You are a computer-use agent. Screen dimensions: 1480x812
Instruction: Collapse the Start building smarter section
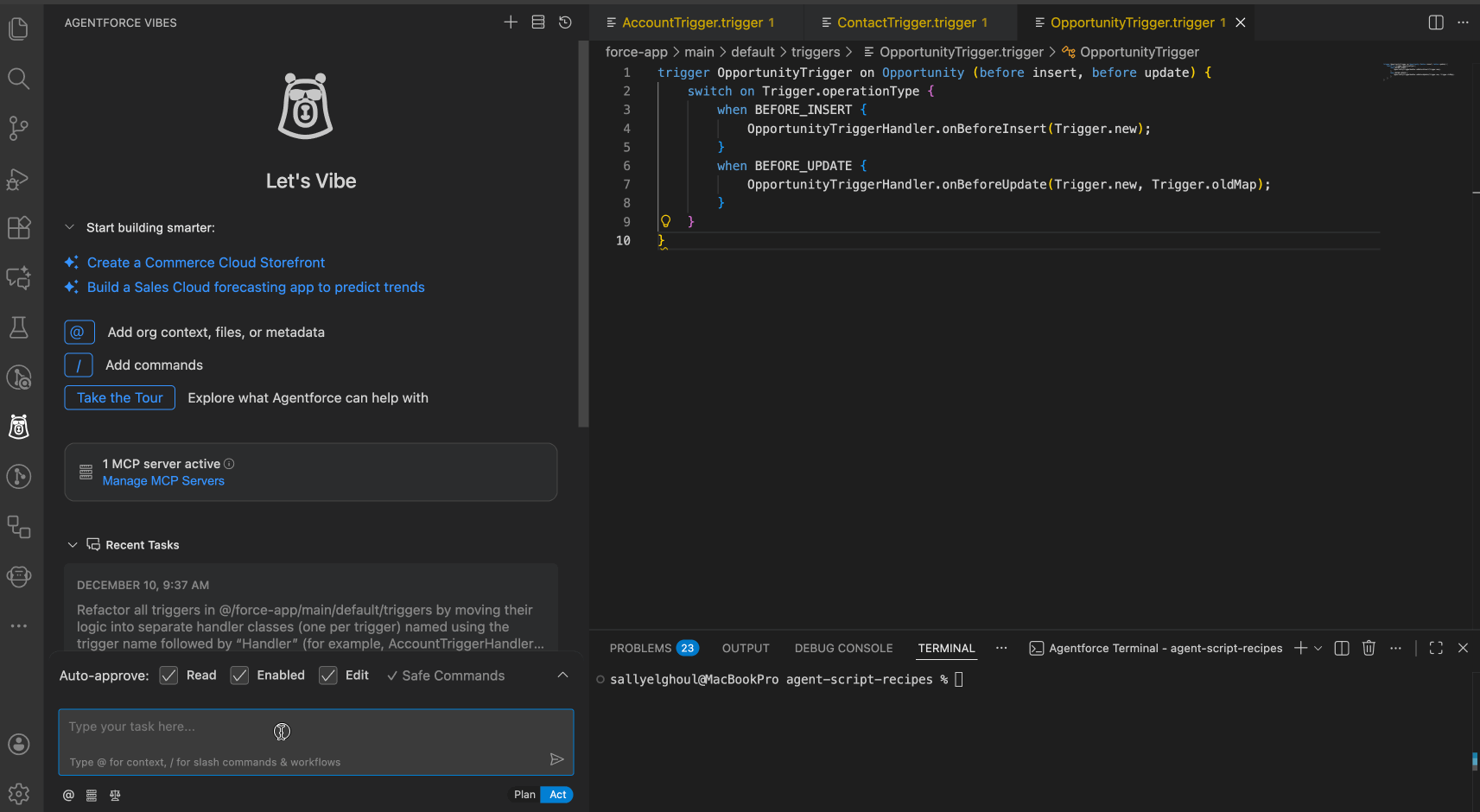(x=69, y=226)
